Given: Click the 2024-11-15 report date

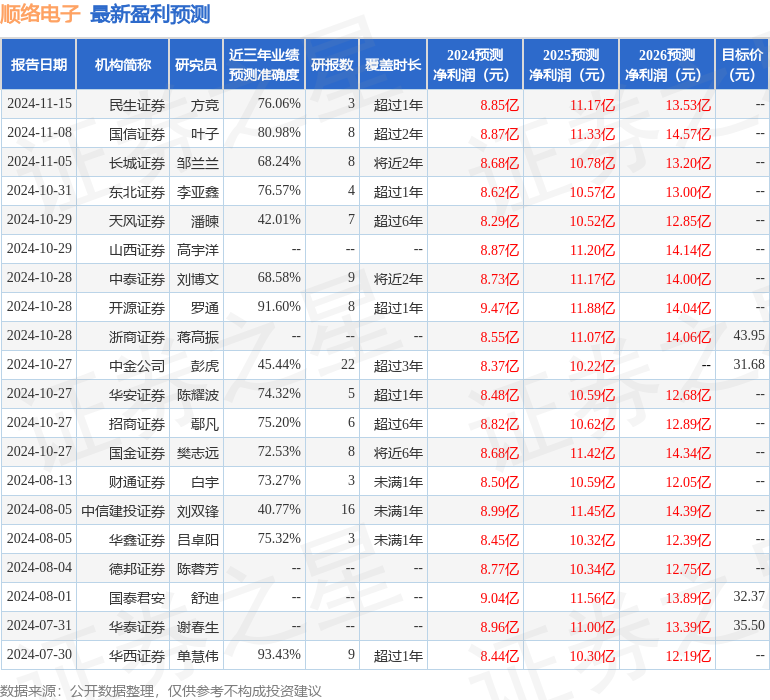Looking at the screenshot, I should tap(39, 103).
